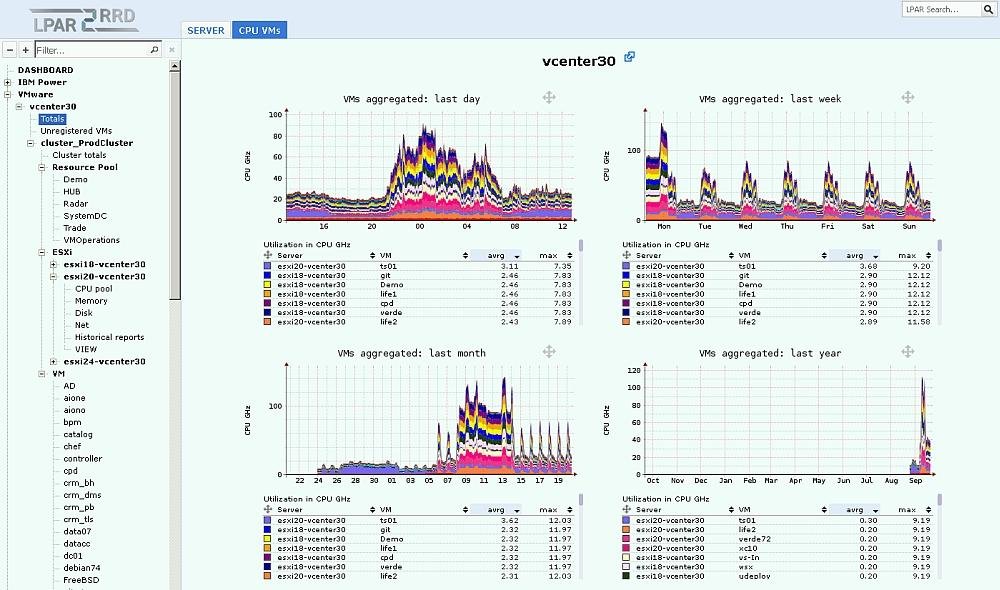Click the move icon on the last day graph
The height and width of the screenshot is (590, 1000).
(549, 97)
